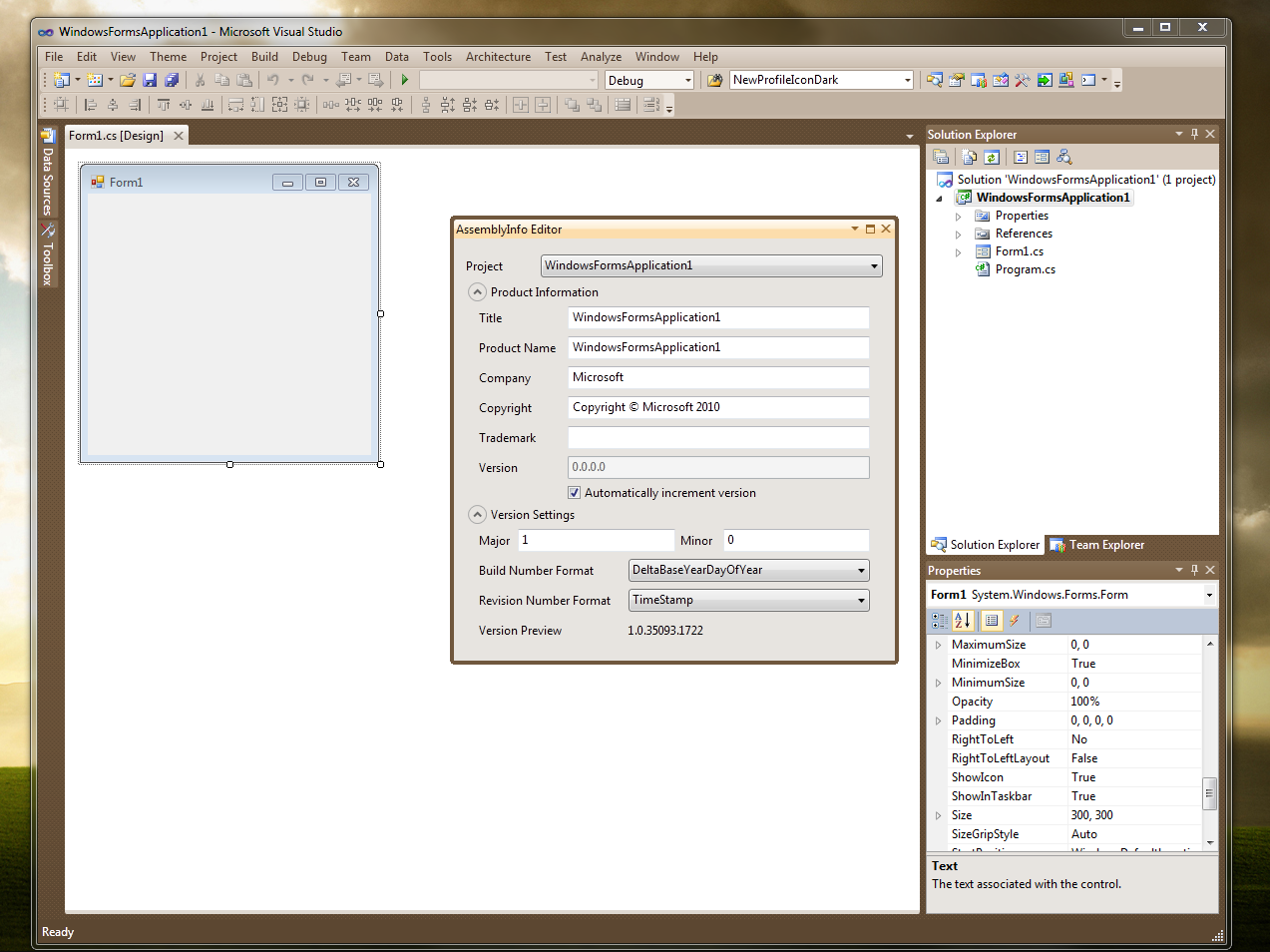The image size is (1270, 952).
Task: Save the current file with floppy icon
Action: click(150, 80)
